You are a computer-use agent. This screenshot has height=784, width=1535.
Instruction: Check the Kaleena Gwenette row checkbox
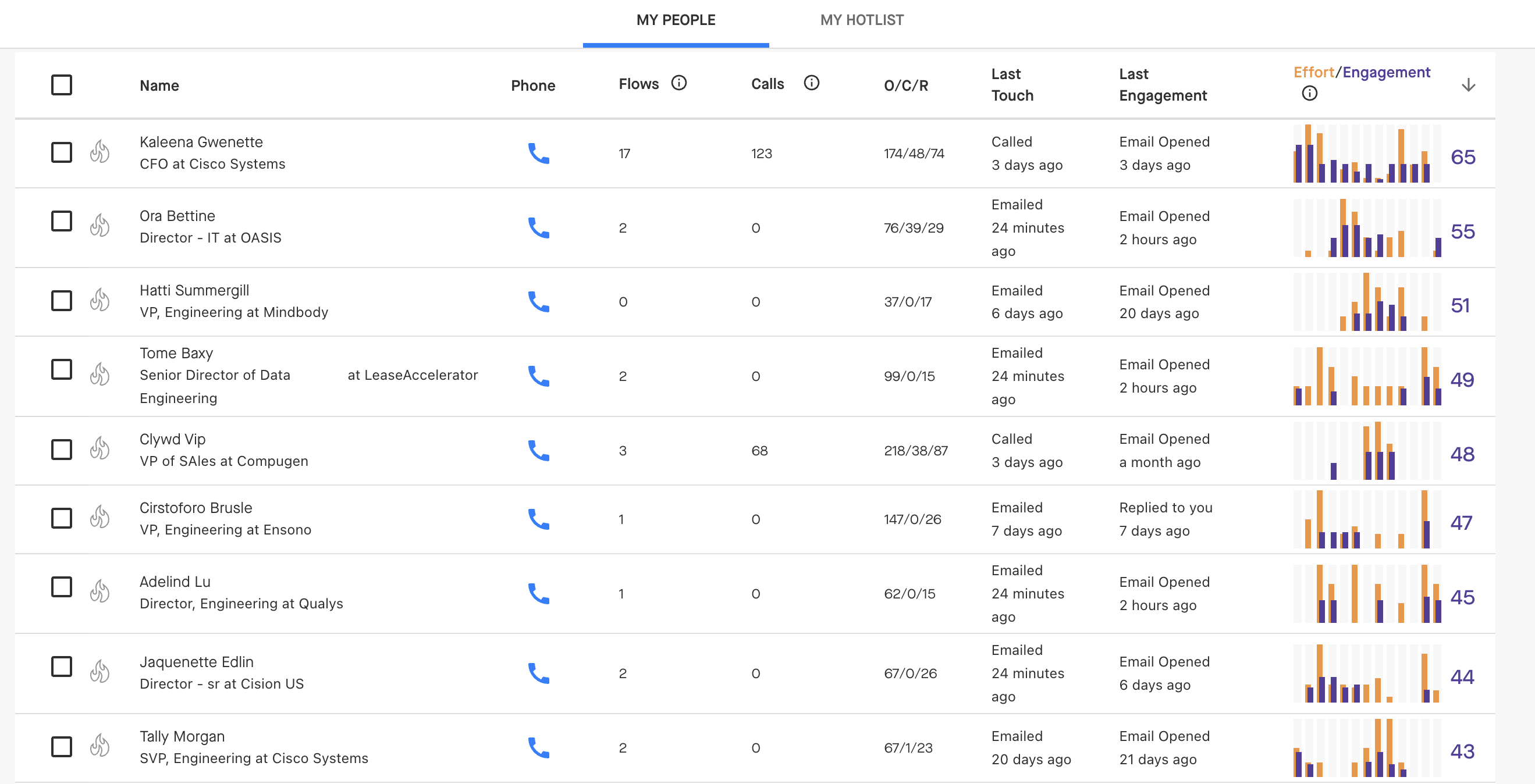(61, 152)
